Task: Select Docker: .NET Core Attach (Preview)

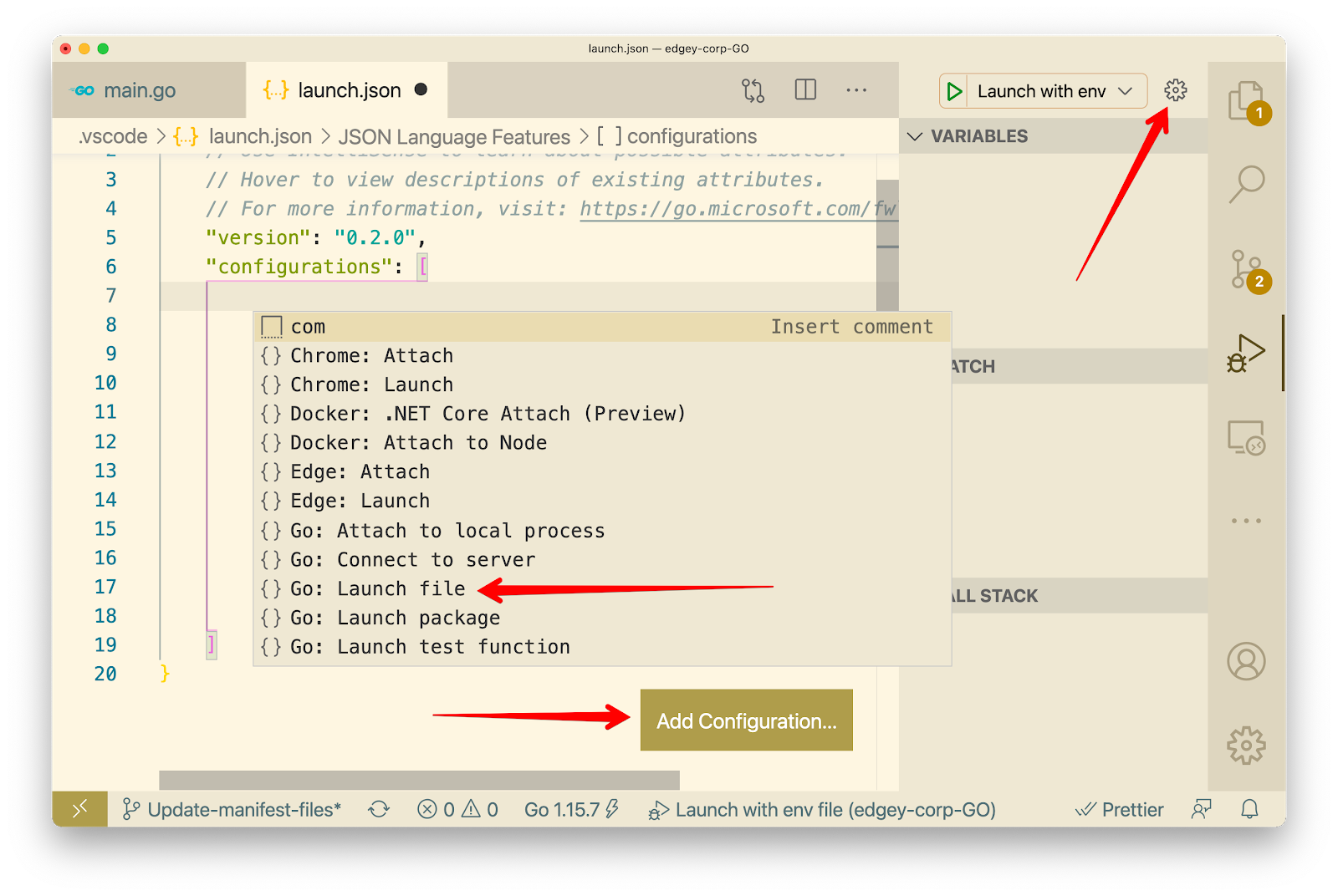Action: coord(602,414)
